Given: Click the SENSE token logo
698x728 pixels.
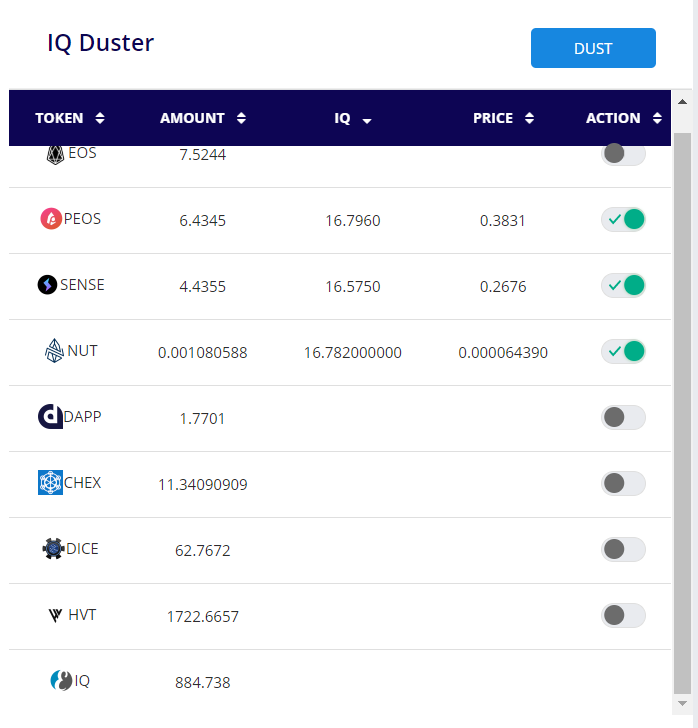Looking at the screenshot, I should pyautogui.click(x=47, y=285).
